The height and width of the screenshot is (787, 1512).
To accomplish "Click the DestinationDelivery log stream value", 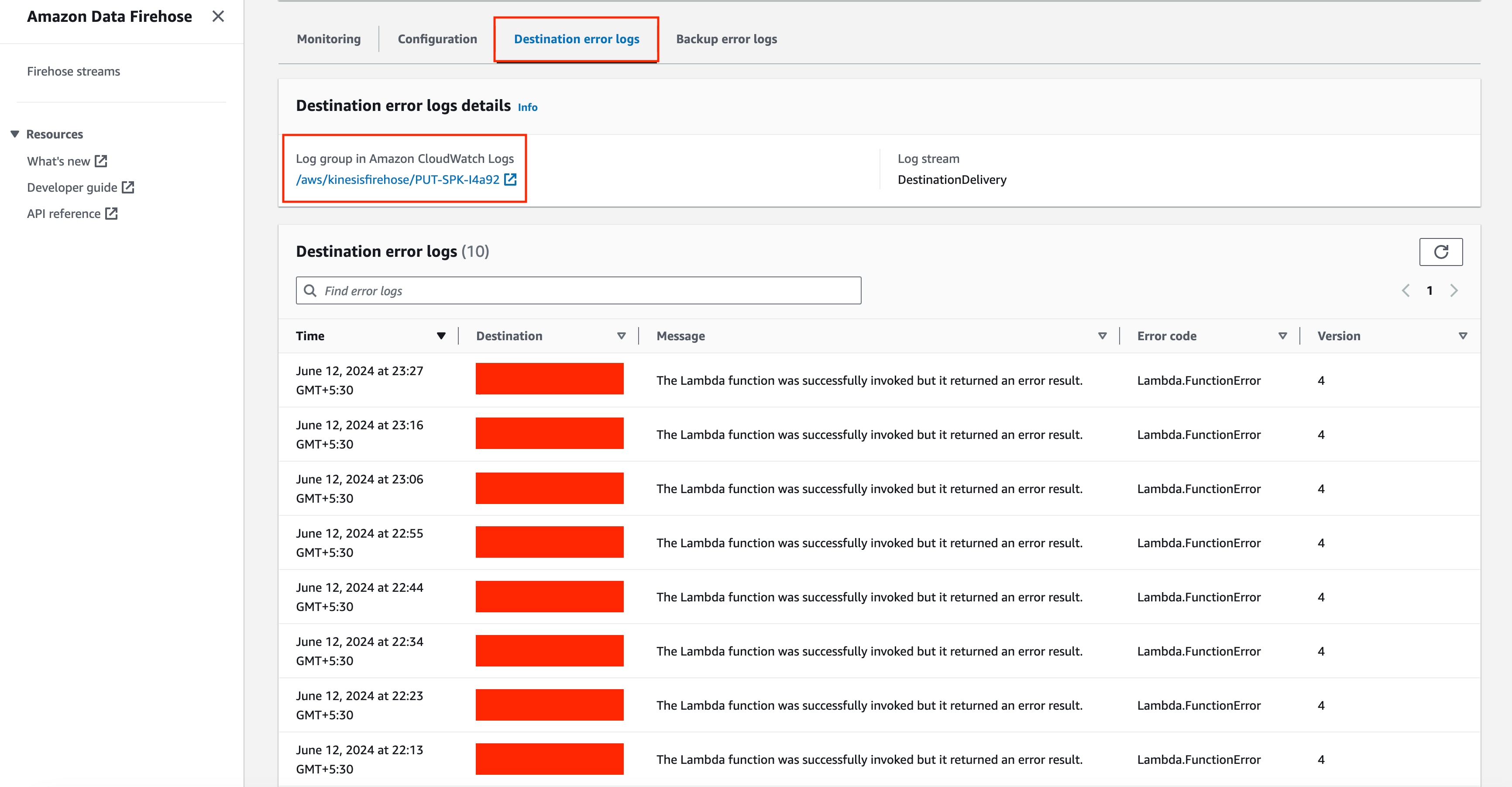I will tap(952, 180).
